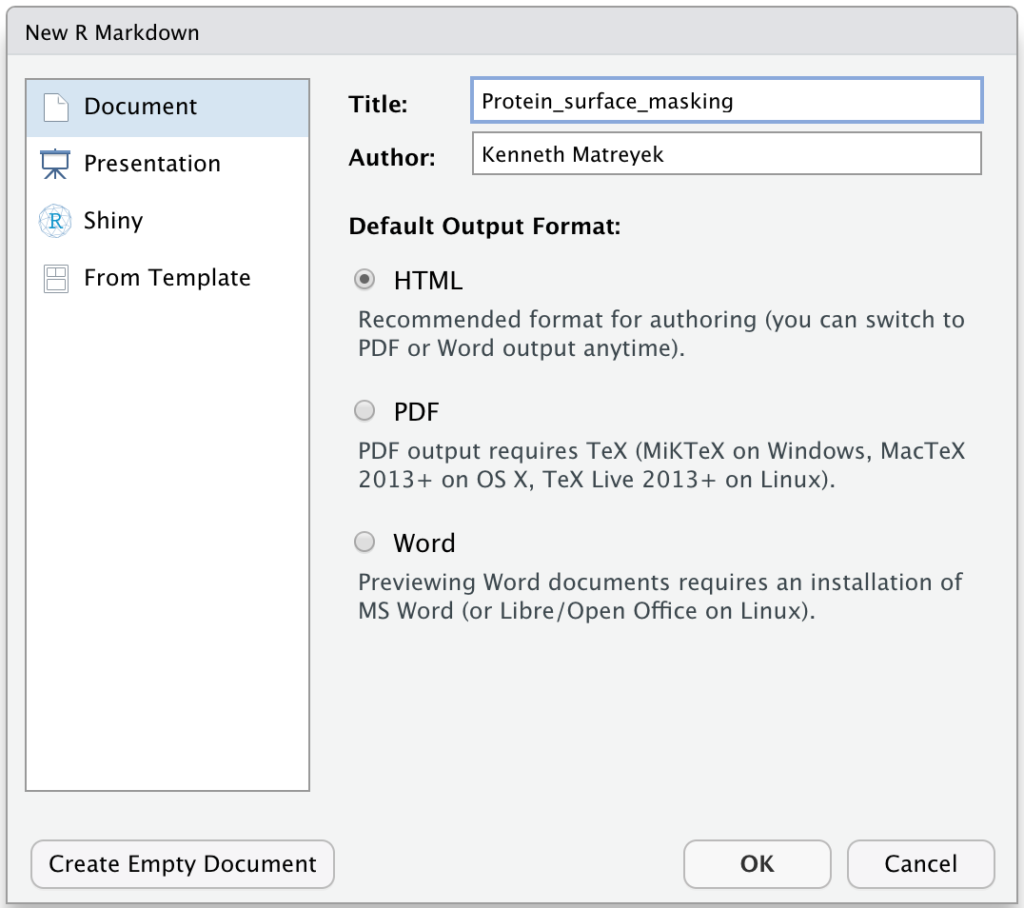Image resolution: width=1024 pixels, height=908 pixels.
Task: Focus the Title input field
Action: pyautogui.click(x=726, y=101)
